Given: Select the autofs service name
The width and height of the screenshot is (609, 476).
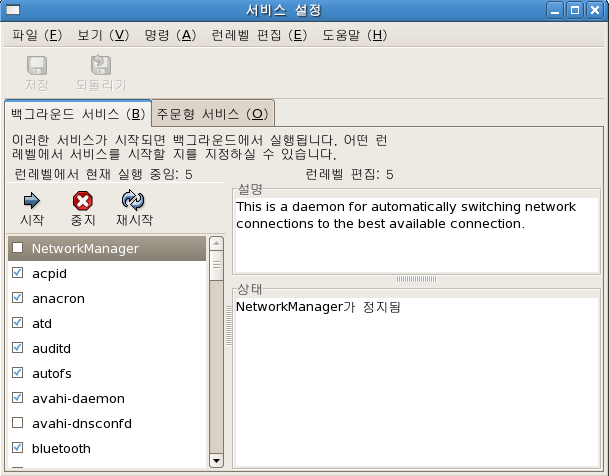Looking at the screenshot, I should [x=52, y=374].
